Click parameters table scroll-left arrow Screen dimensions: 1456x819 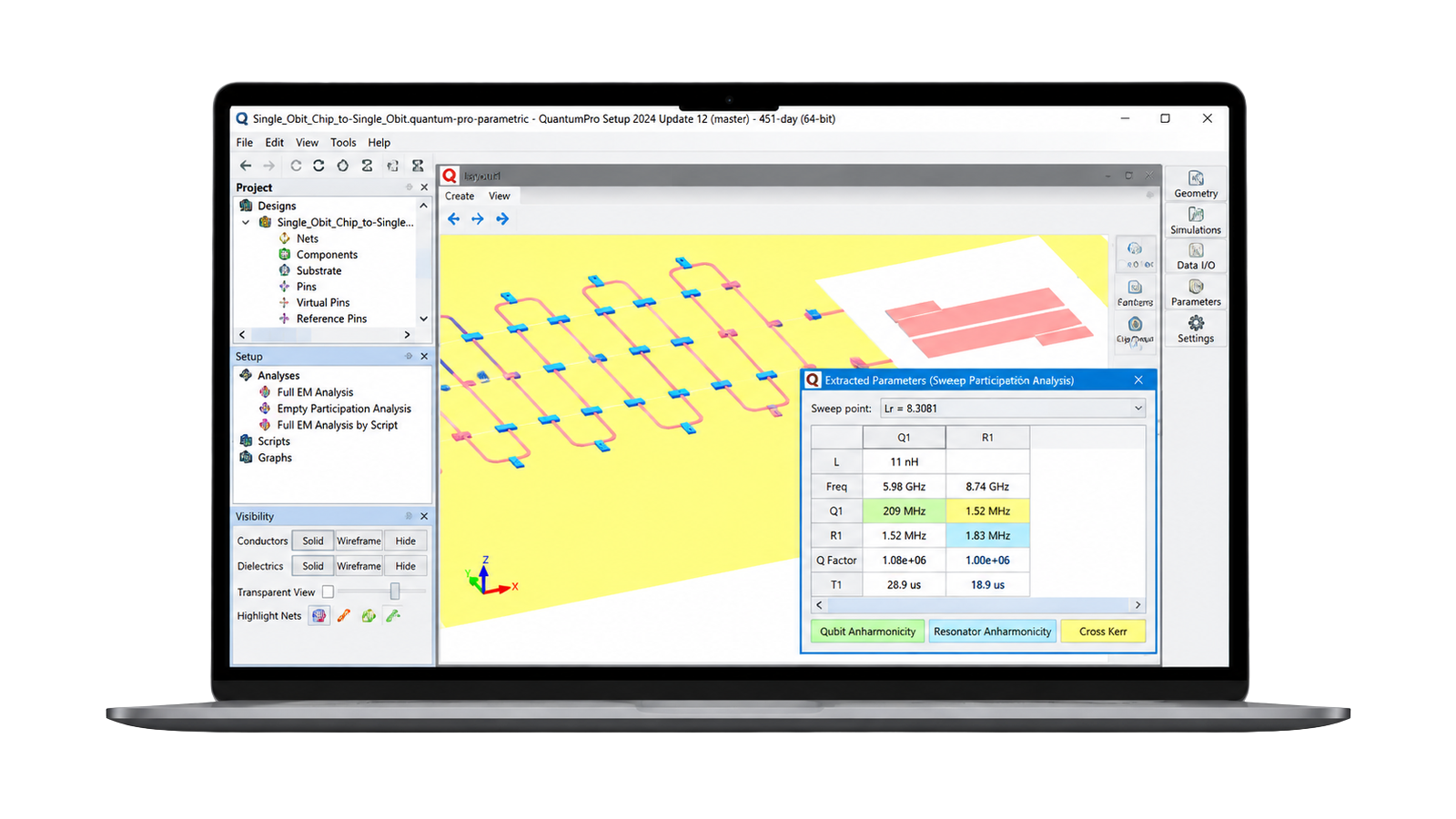(819, 605)
